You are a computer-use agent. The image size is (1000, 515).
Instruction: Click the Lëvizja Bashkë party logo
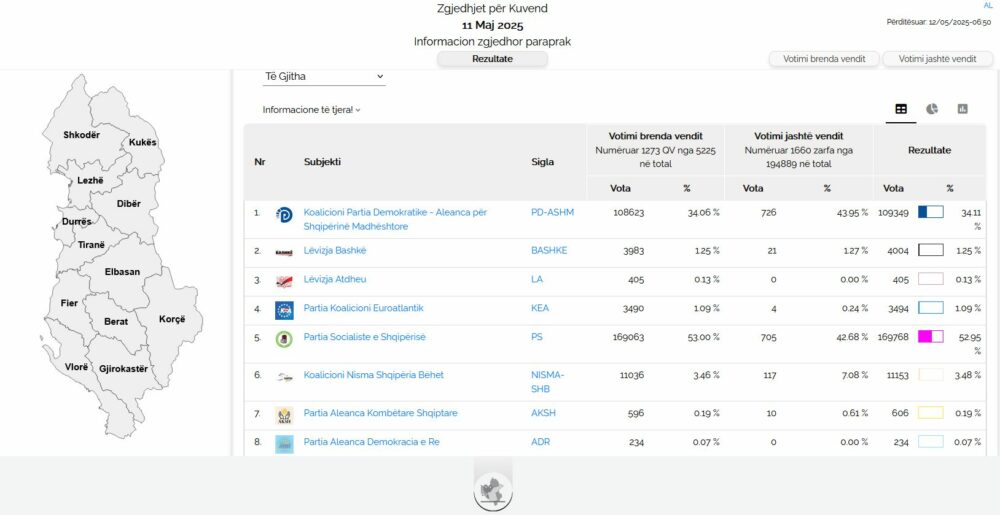click(284, 252)
